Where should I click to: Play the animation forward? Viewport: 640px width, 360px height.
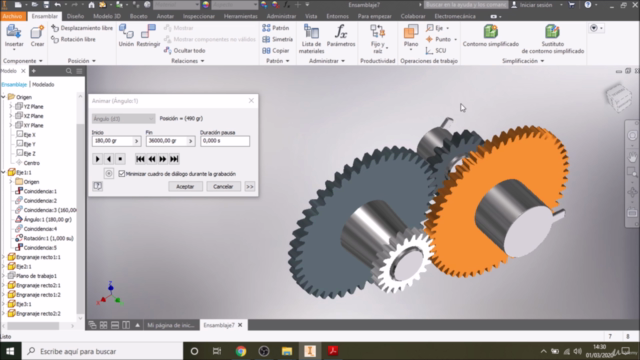97,159
